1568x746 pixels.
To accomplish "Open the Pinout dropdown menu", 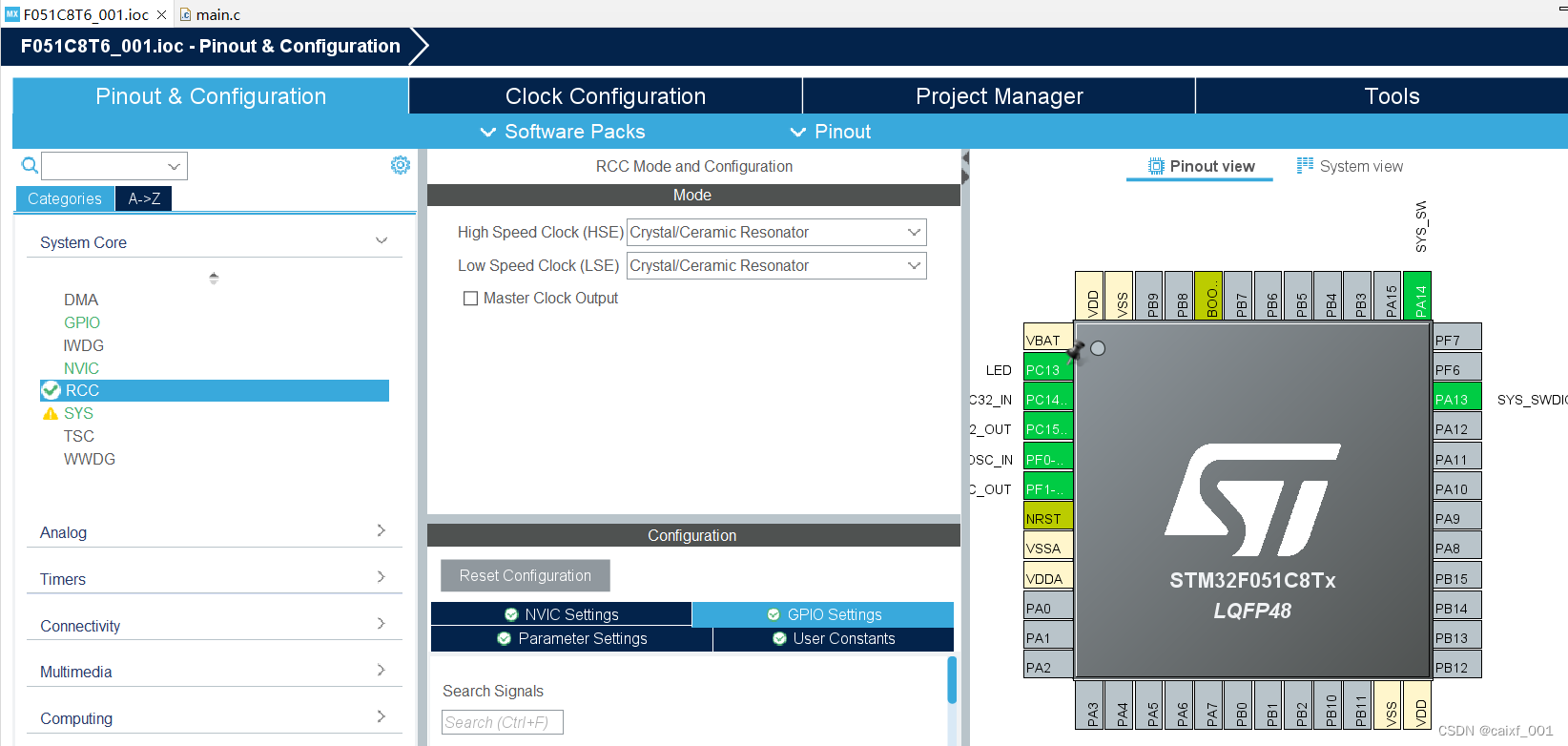I will coord(831,132).
